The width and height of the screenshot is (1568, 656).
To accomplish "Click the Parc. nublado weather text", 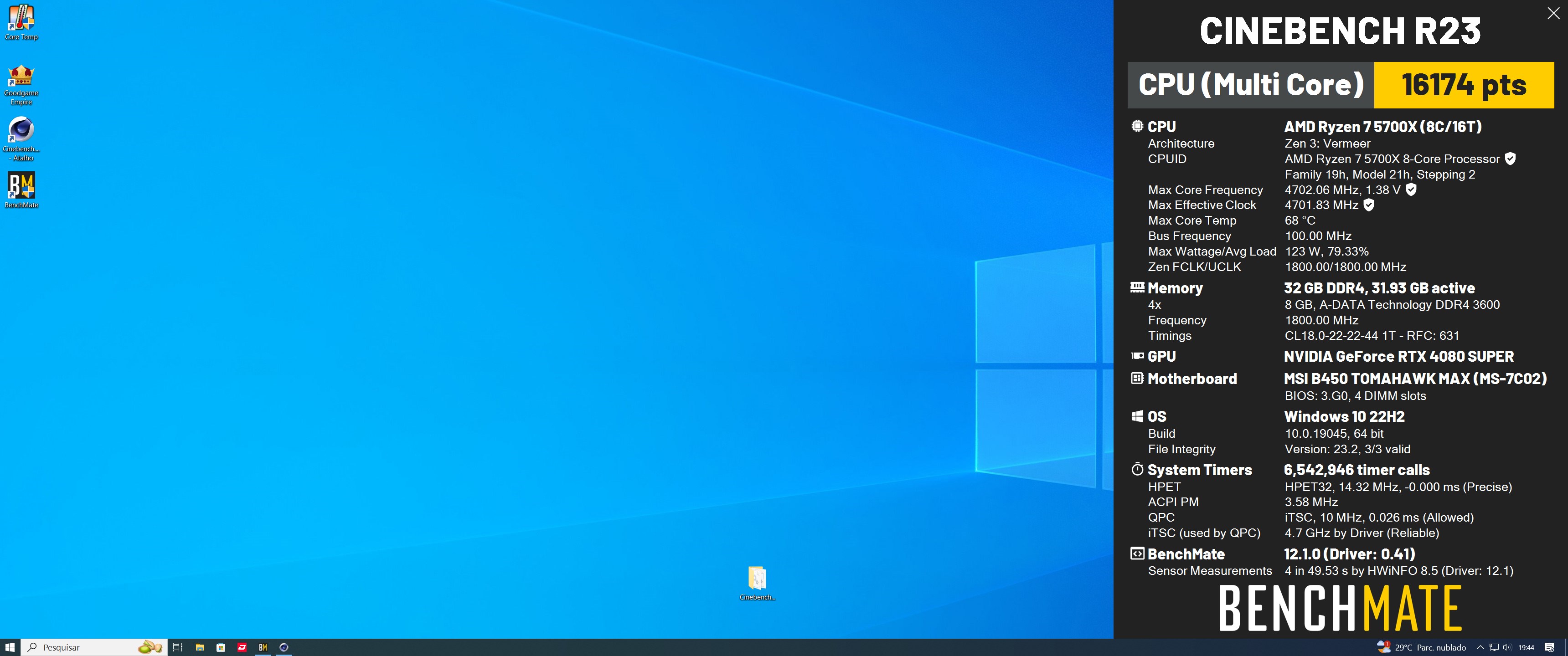I will pyautogui.click(x=1441, y=647).
